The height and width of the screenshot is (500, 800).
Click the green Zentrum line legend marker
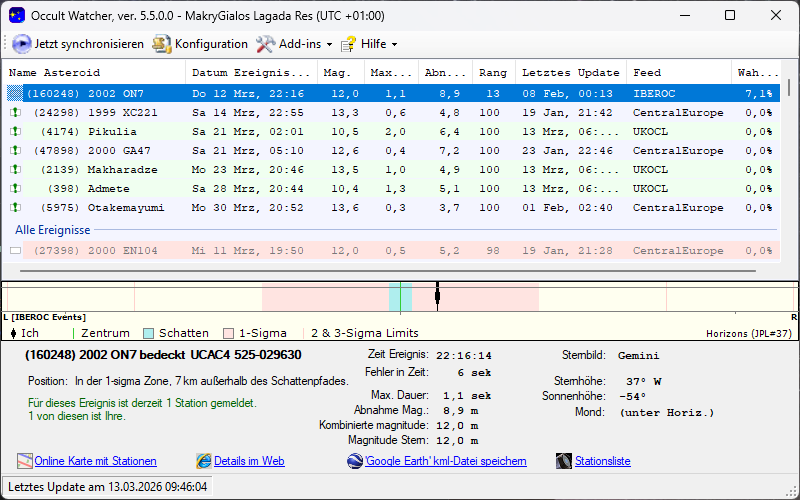(74, 334)
